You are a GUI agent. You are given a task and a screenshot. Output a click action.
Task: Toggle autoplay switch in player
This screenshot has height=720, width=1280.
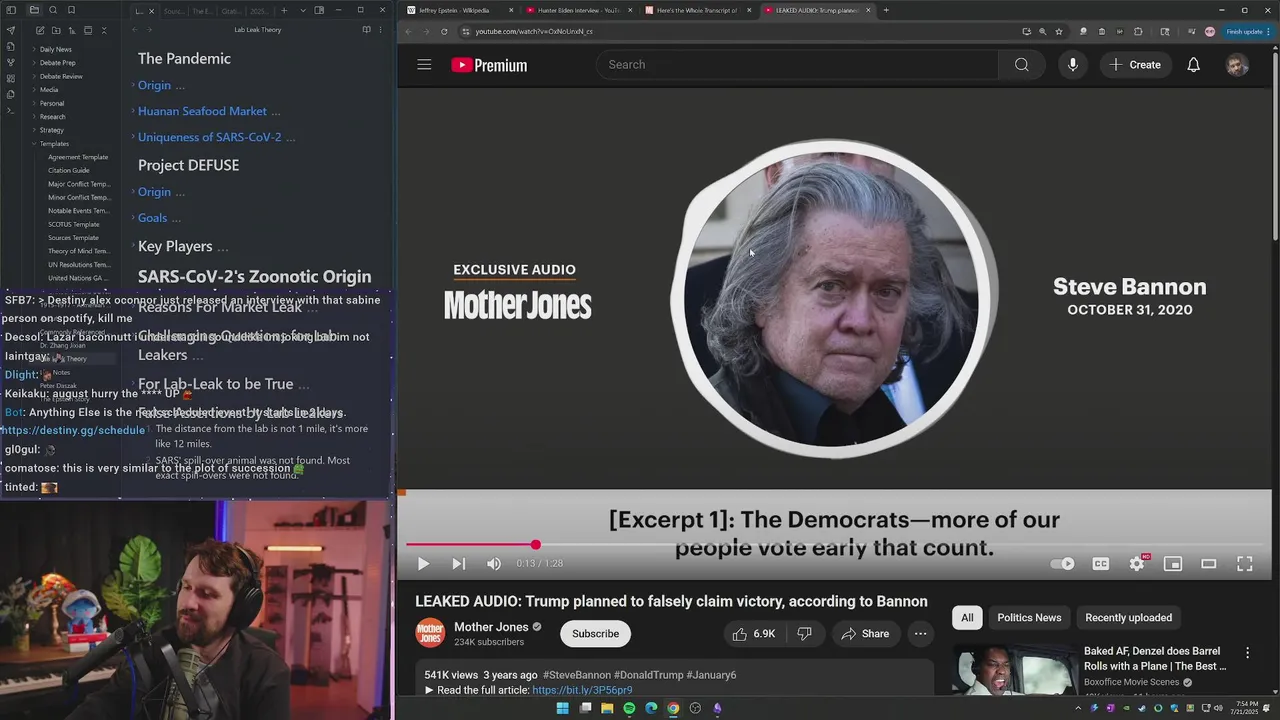click(x=1063, y=564)
